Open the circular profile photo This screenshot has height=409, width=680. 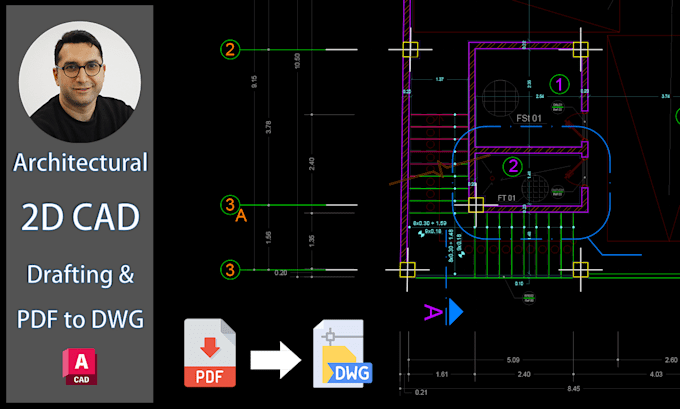point(80,82)
